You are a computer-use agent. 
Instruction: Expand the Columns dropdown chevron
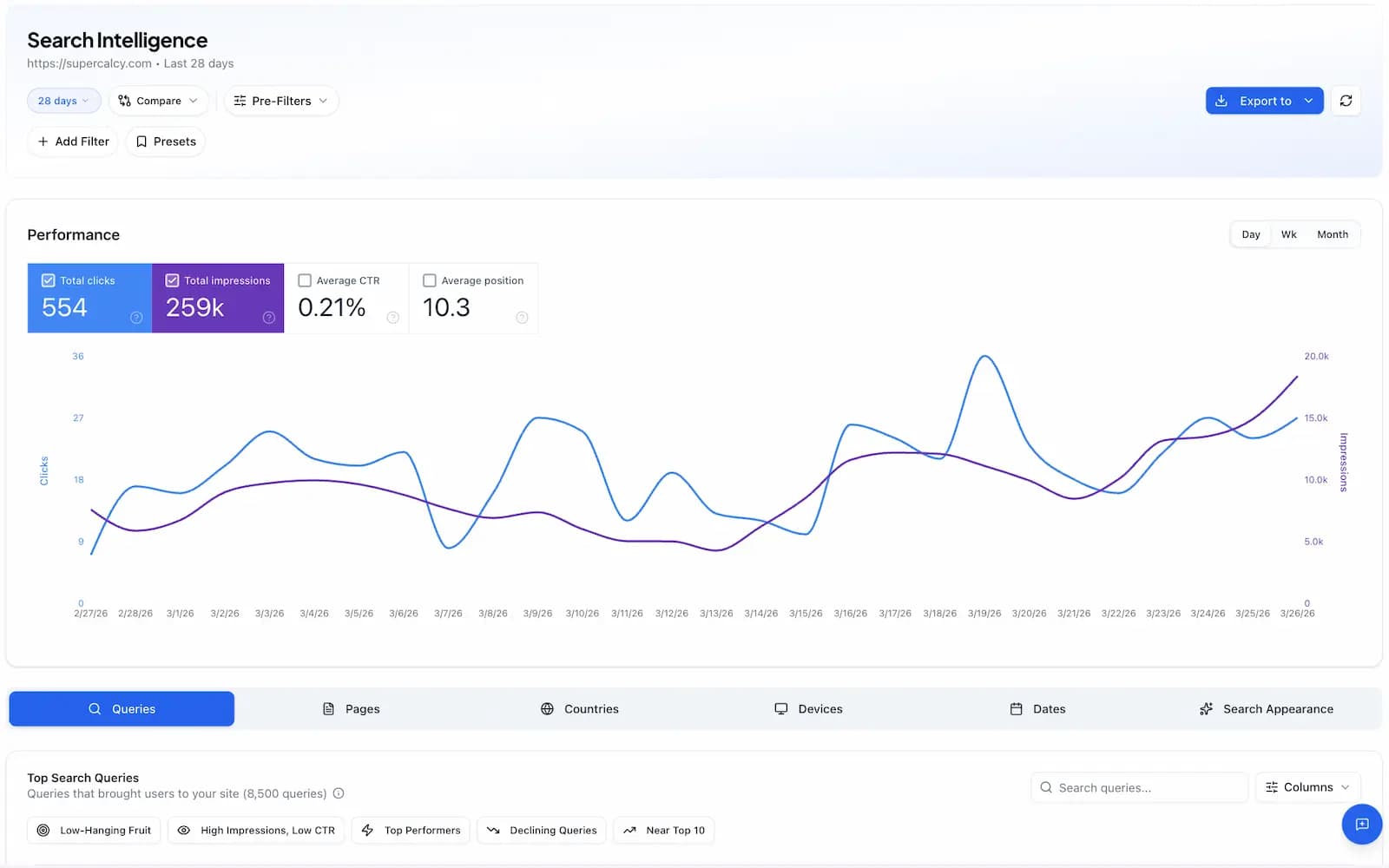point(1345,787)
